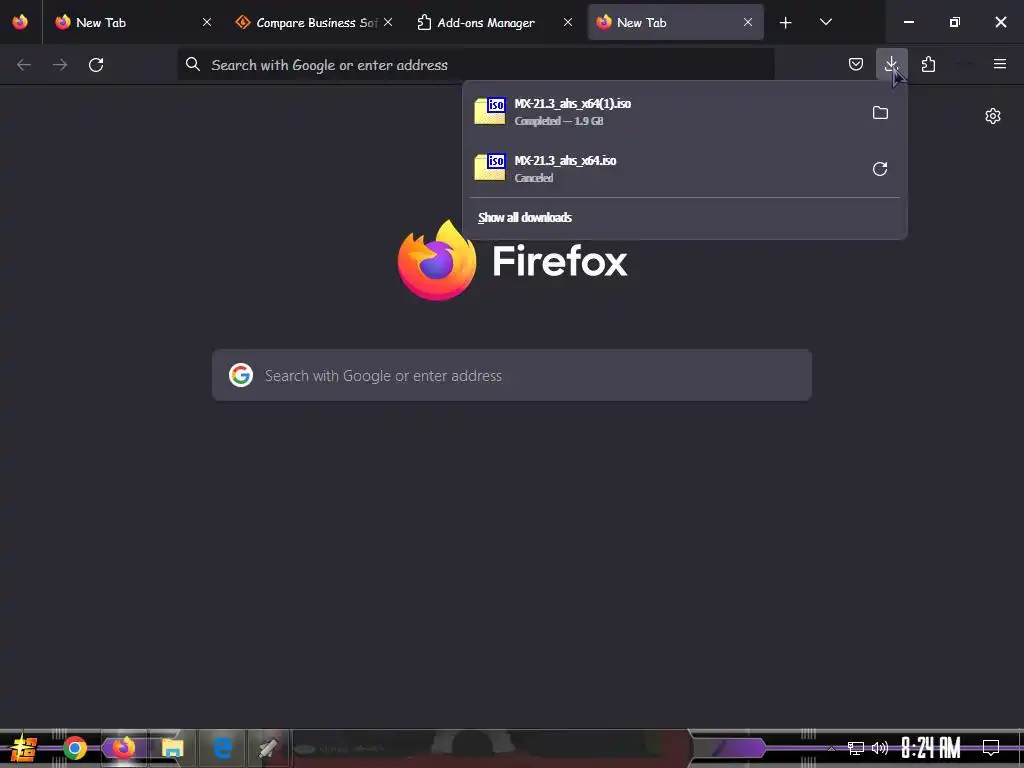Screen dimensions: 1024x768
Task: Close the Add-ons Manager tab
Action: tap(568, 22)
